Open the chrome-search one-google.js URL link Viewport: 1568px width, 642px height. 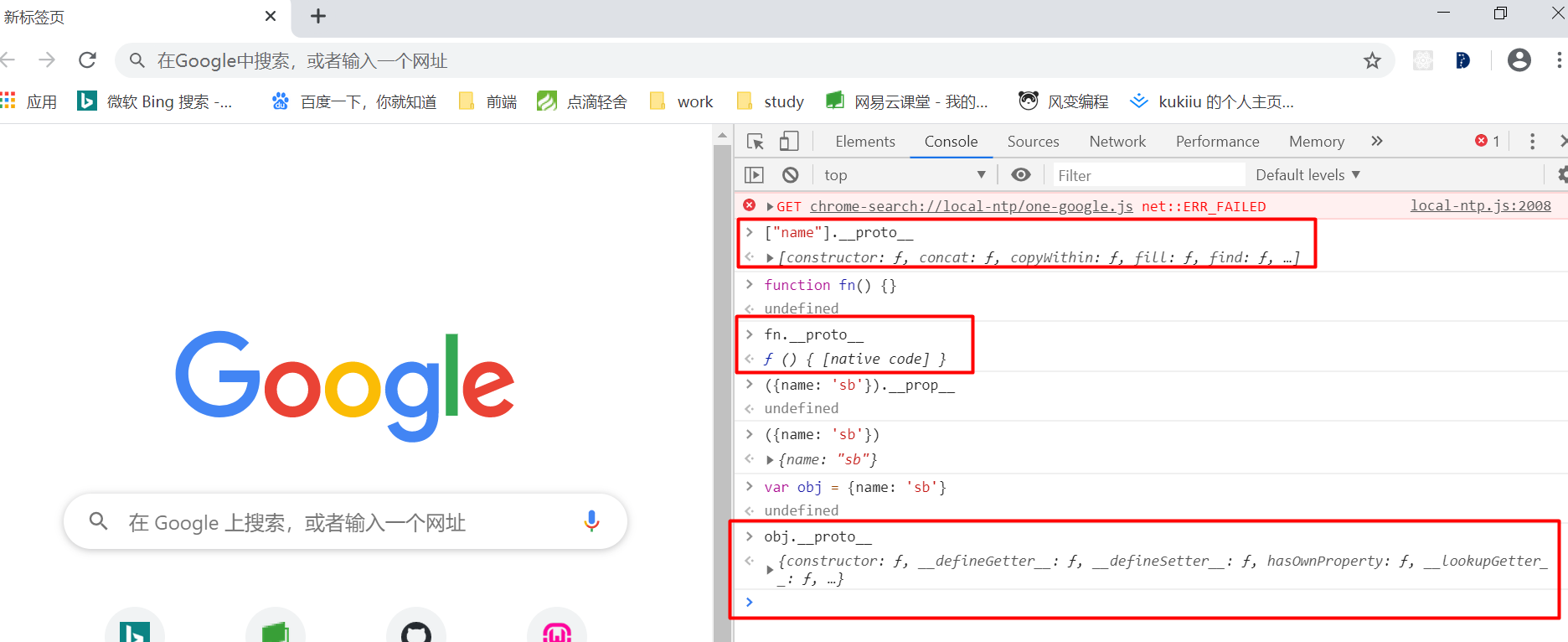point(971,206)
